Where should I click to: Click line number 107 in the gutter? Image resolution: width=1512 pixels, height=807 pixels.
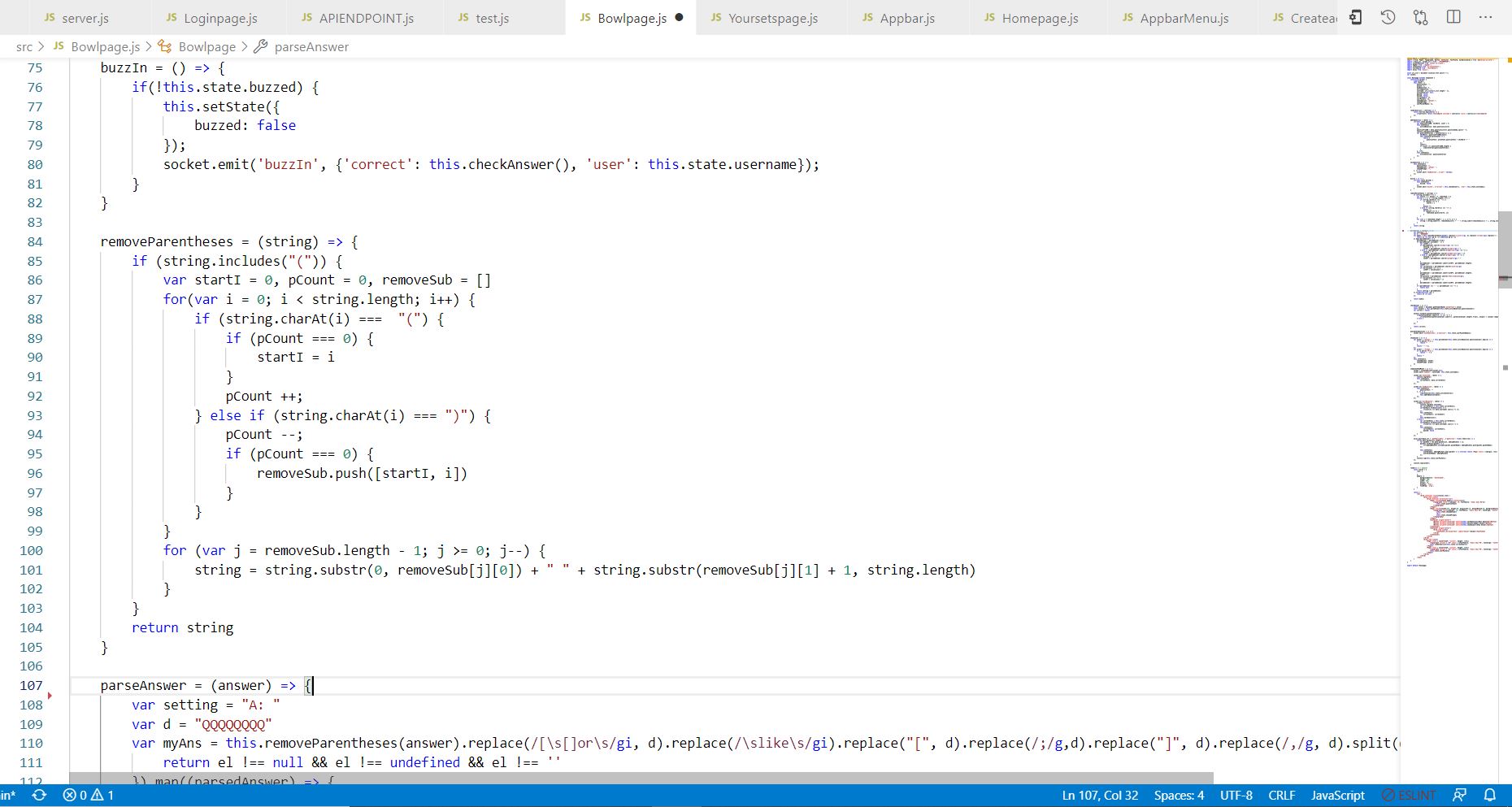31,686
